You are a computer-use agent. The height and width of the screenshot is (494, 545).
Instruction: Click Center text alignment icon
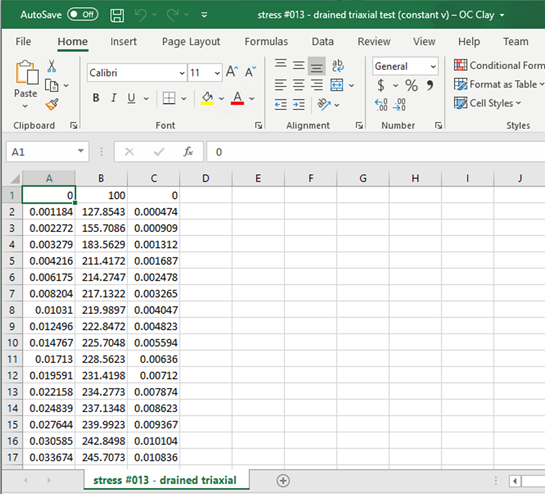coord(299,85)
